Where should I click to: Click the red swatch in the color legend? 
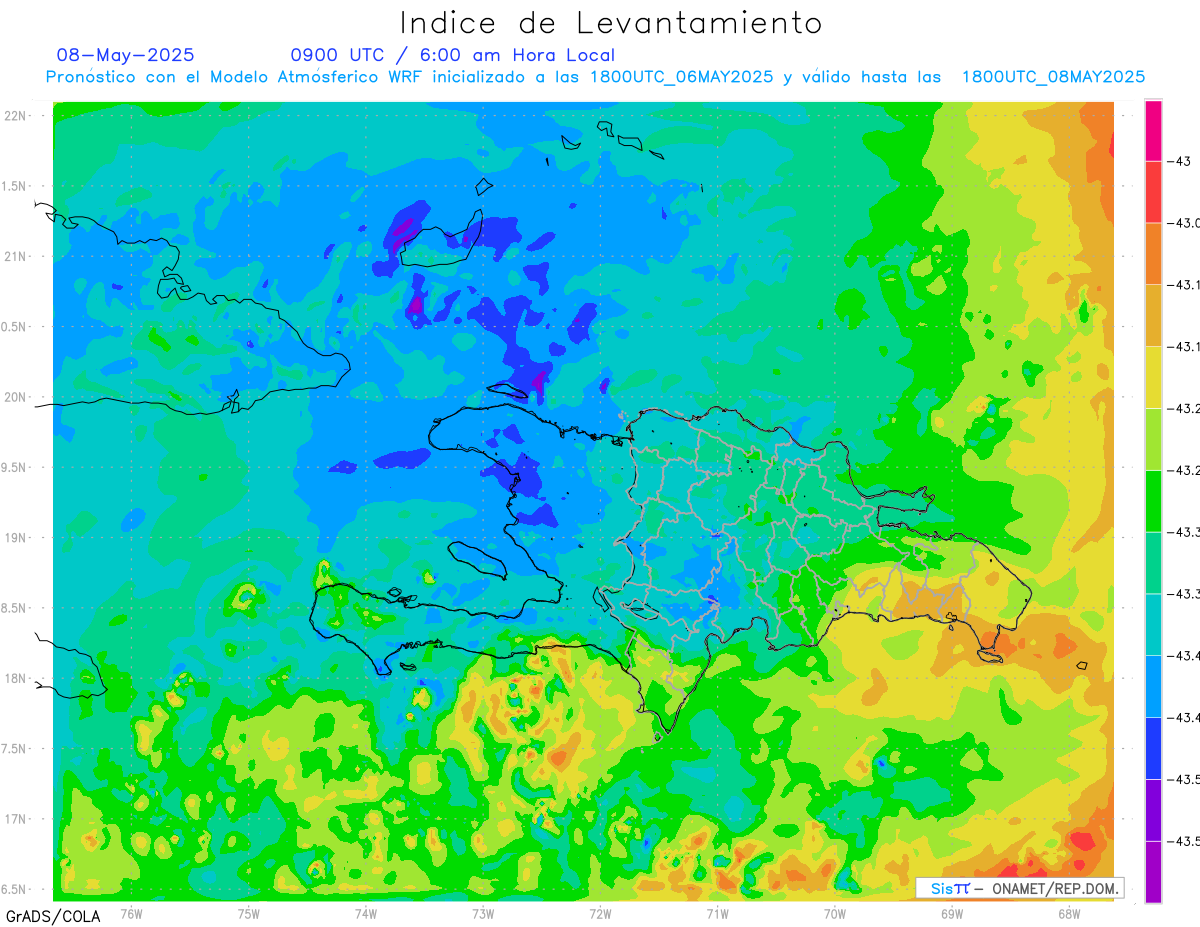[1153, 192]
